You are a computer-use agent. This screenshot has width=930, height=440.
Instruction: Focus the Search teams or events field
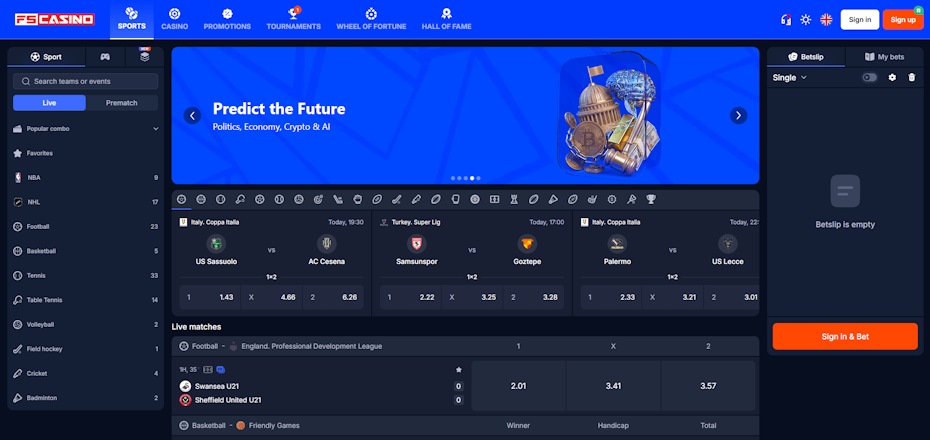point(86,81)
